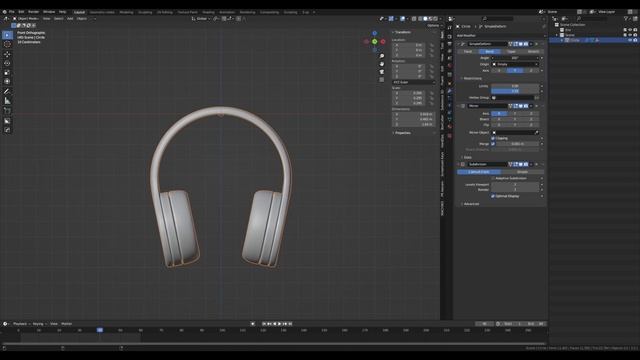Toggle SimpleDeform Axis Y button

(515, 71)
